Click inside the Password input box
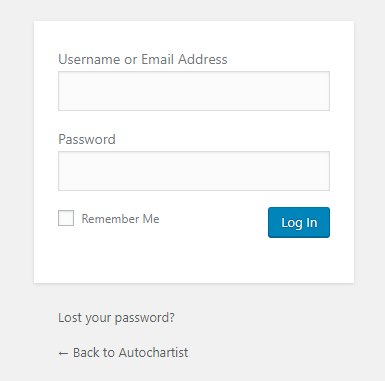385x381 pixels. pyautogui.click(x=194, y=171)
